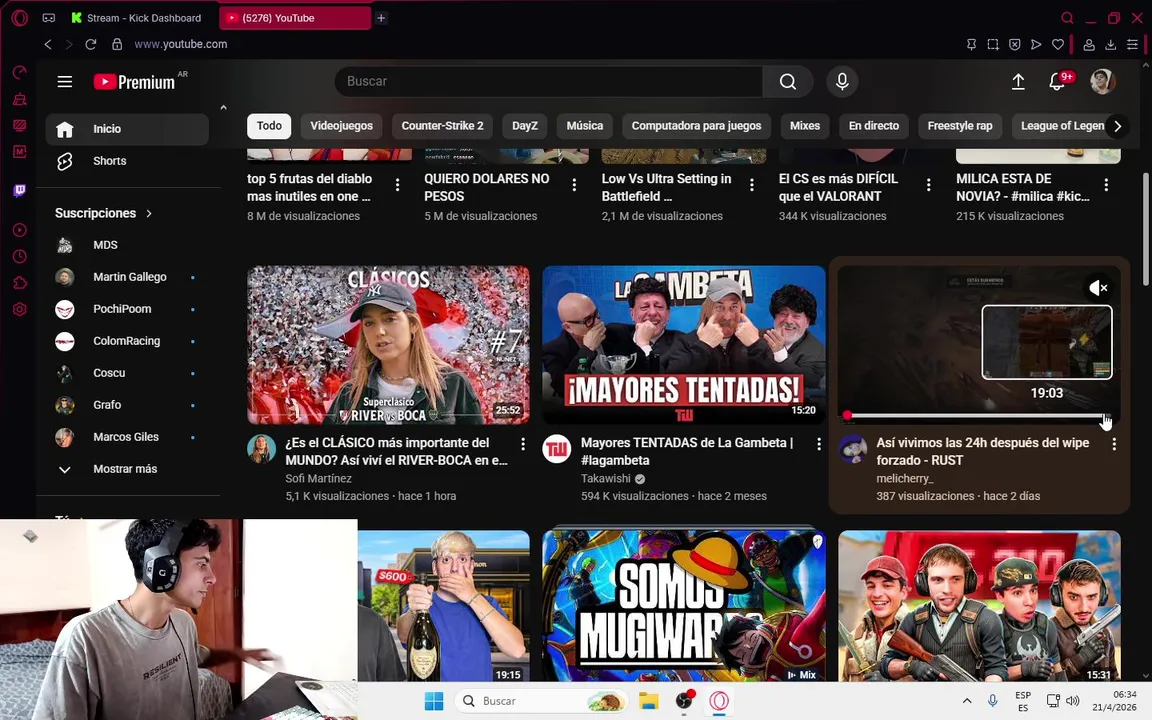Select the Counter-Strike 2 filter chip
Viewport: 1152px width, 720px height.
[x=442, y=126]
